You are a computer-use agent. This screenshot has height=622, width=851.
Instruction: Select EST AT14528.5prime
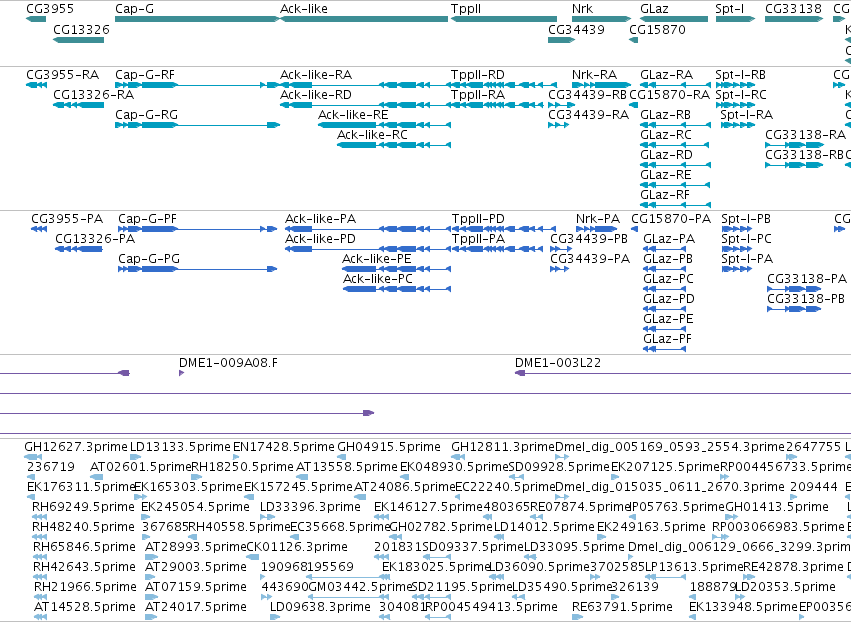tap(85, 606)
